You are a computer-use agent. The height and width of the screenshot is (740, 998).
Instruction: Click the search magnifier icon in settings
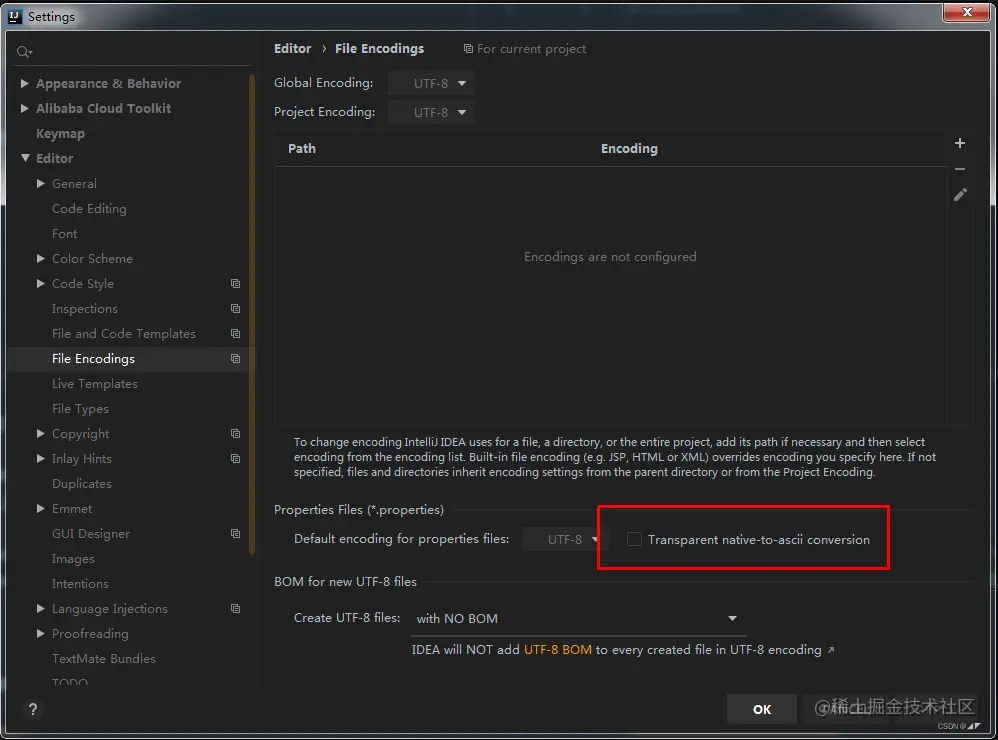(24, 52)
